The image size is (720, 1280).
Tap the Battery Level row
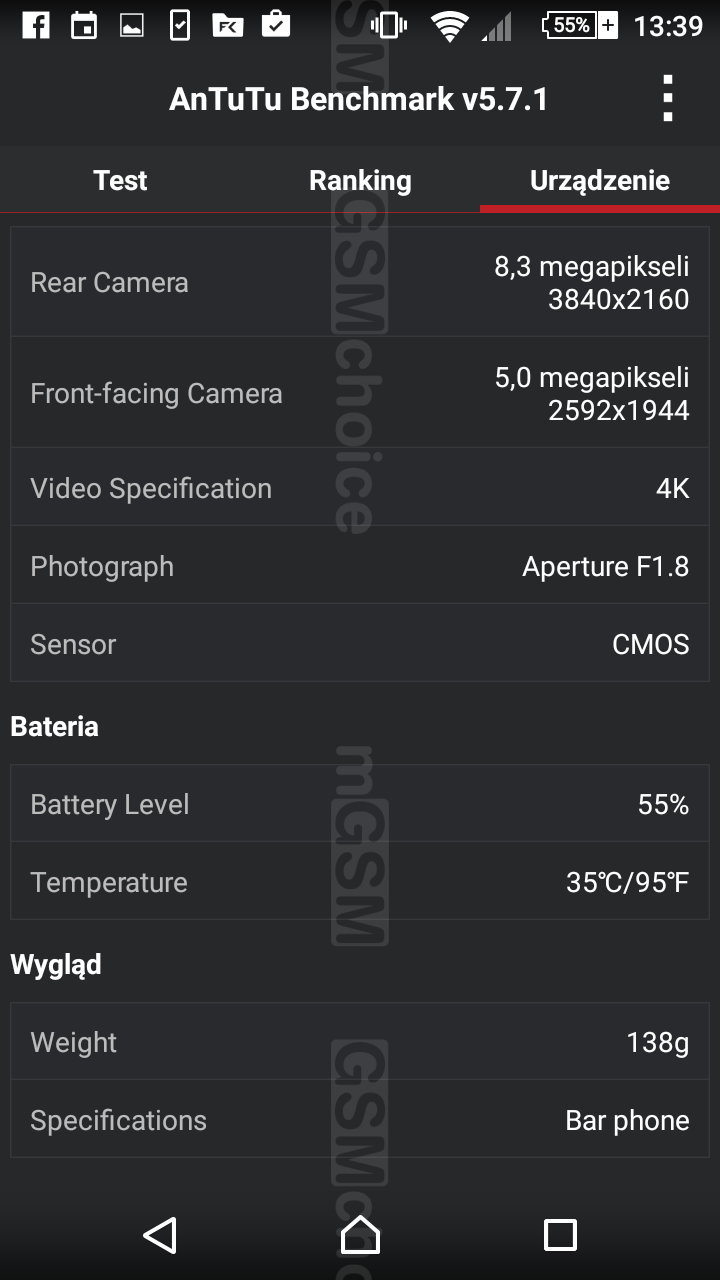360,804
